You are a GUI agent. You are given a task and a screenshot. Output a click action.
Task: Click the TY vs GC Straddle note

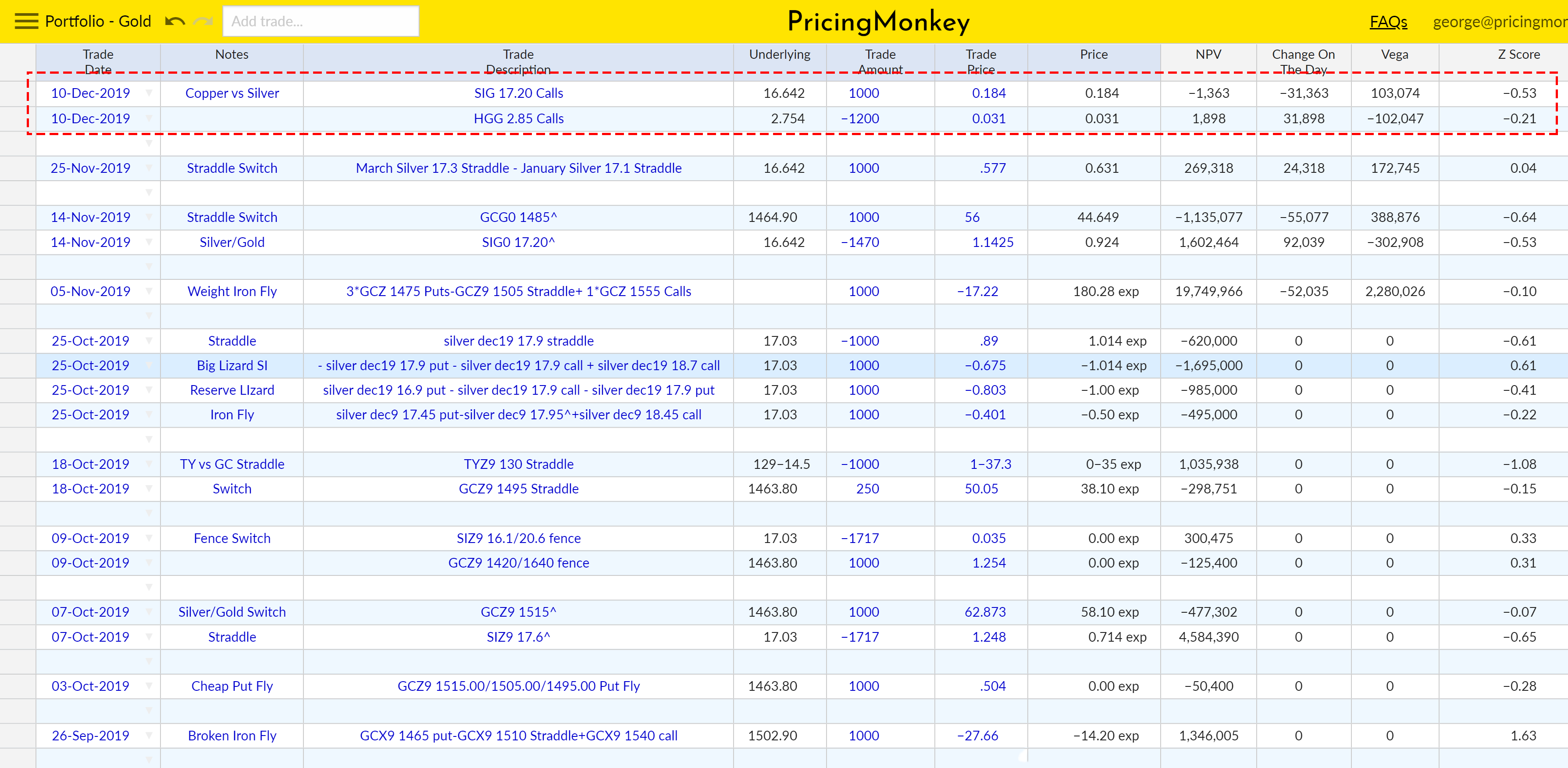point(232,464)
